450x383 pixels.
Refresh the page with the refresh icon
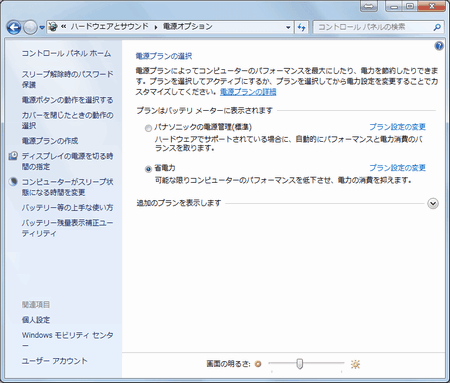pyautogui.click(x=302, y=27)
